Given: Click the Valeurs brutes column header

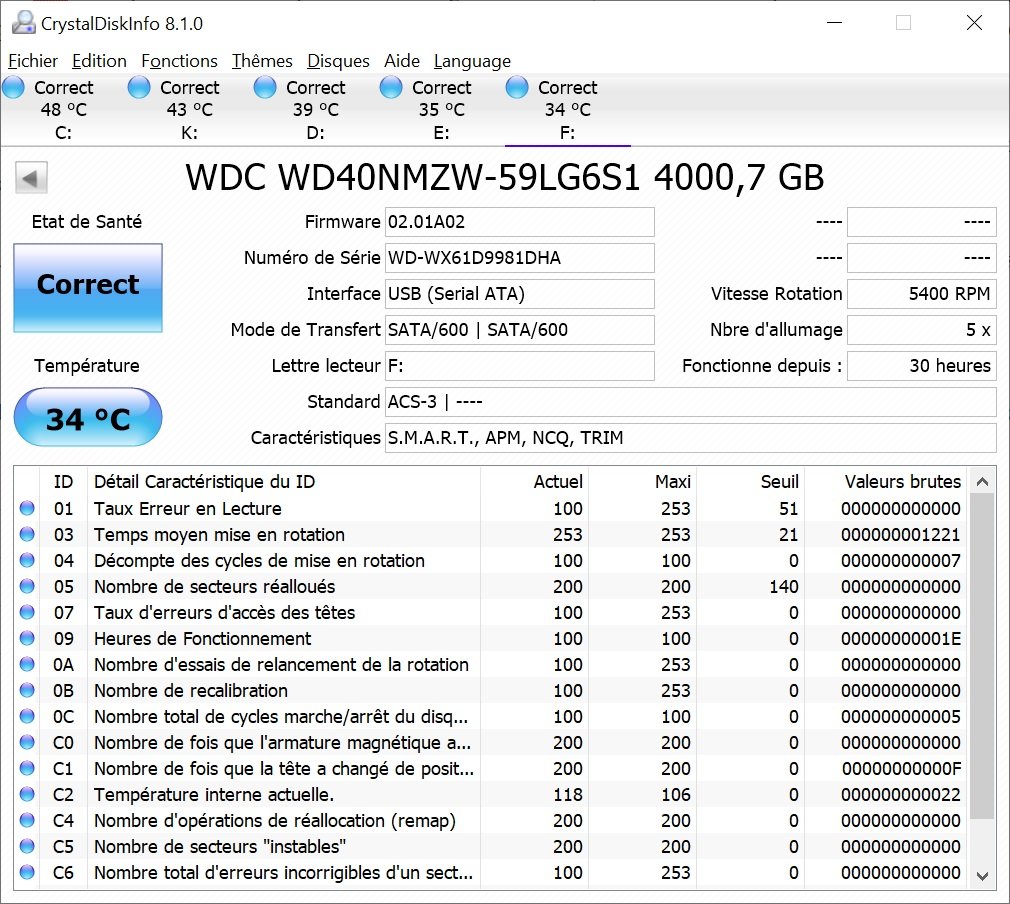Looking at the screenshot, I should [x=886, y=482].
